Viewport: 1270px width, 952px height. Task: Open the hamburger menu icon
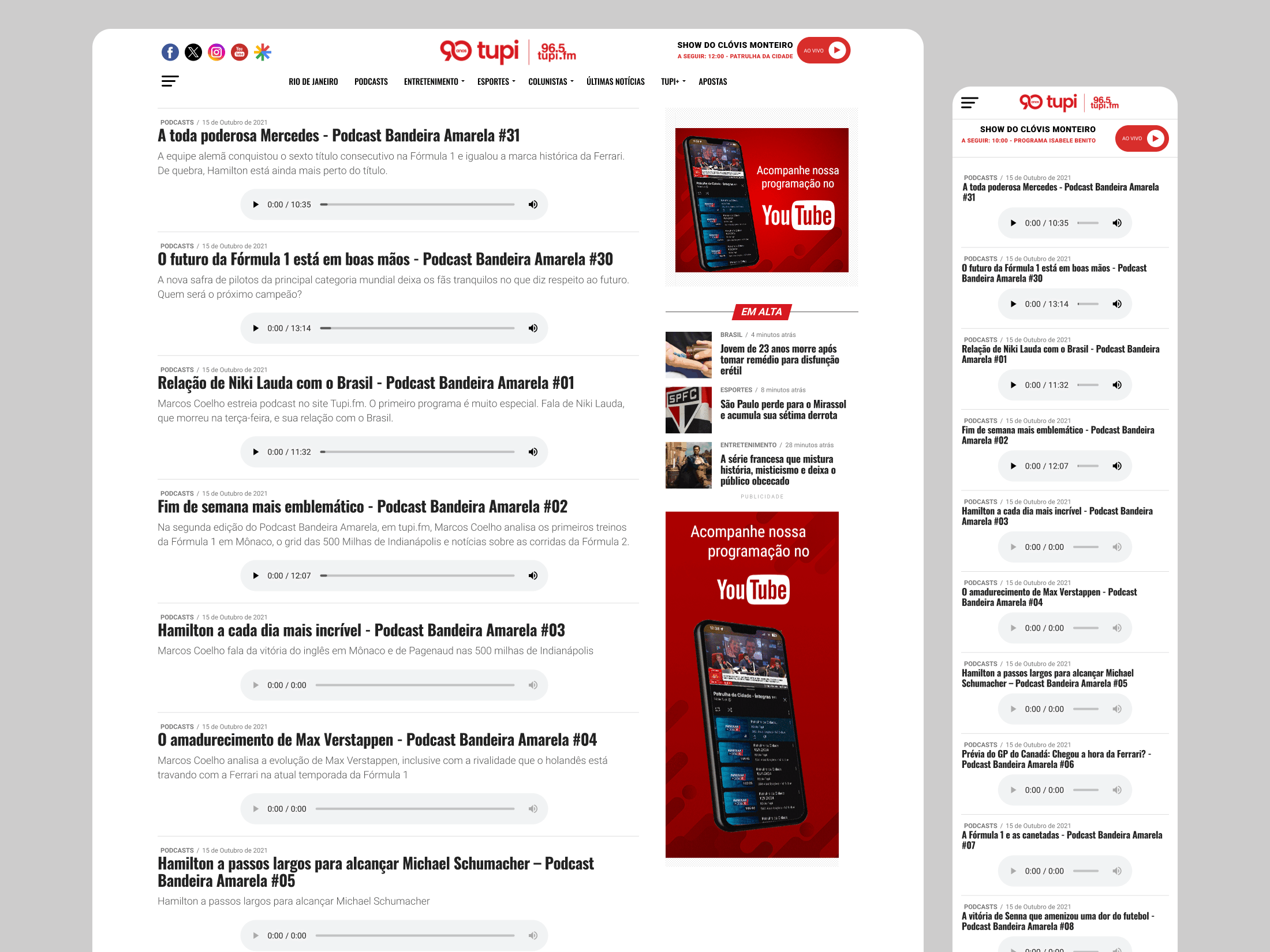[170, 81]
